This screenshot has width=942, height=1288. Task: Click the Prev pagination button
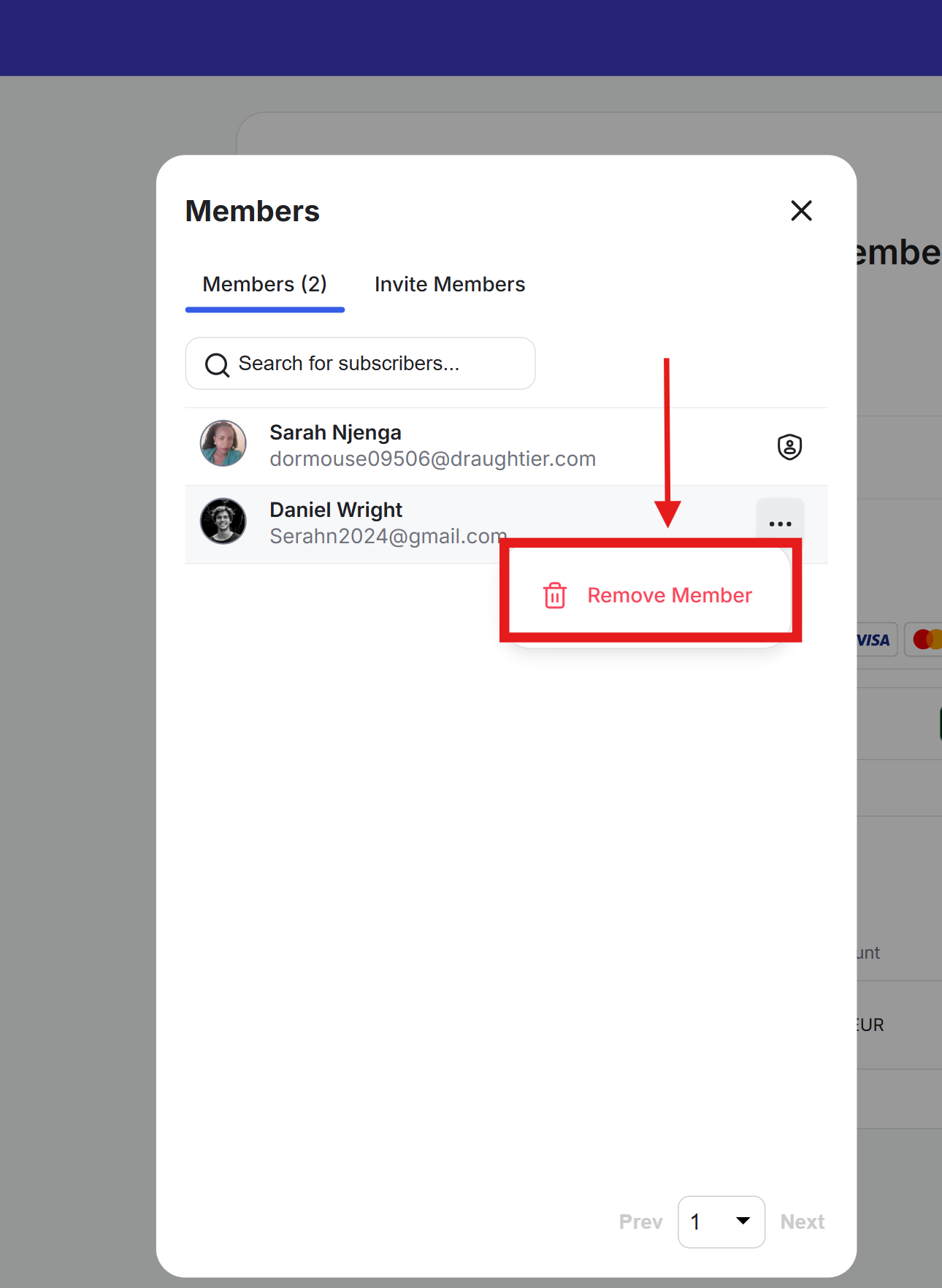(640, 1222)
